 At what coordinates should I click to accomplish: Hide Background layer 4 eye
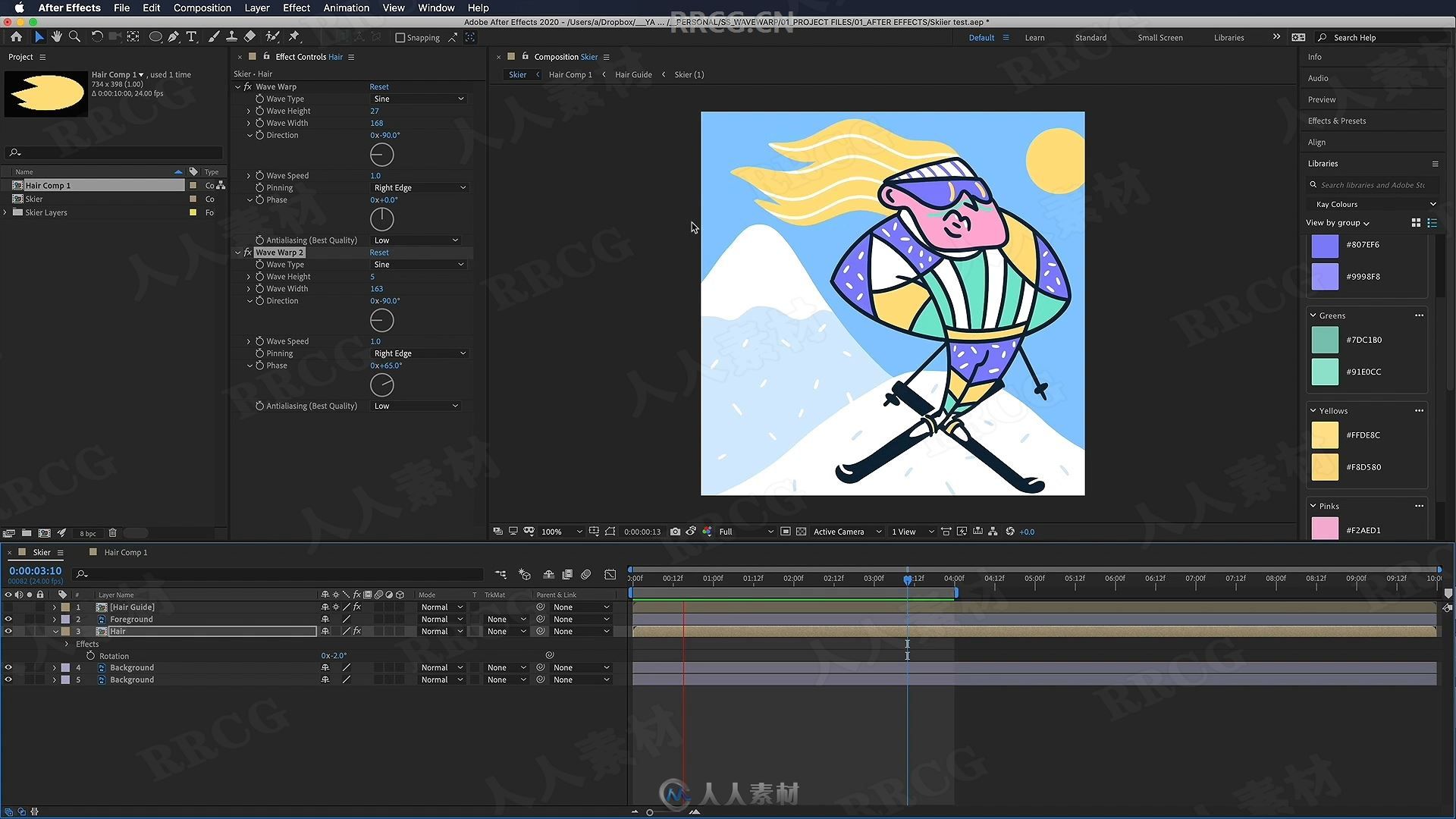coord(8,668)
